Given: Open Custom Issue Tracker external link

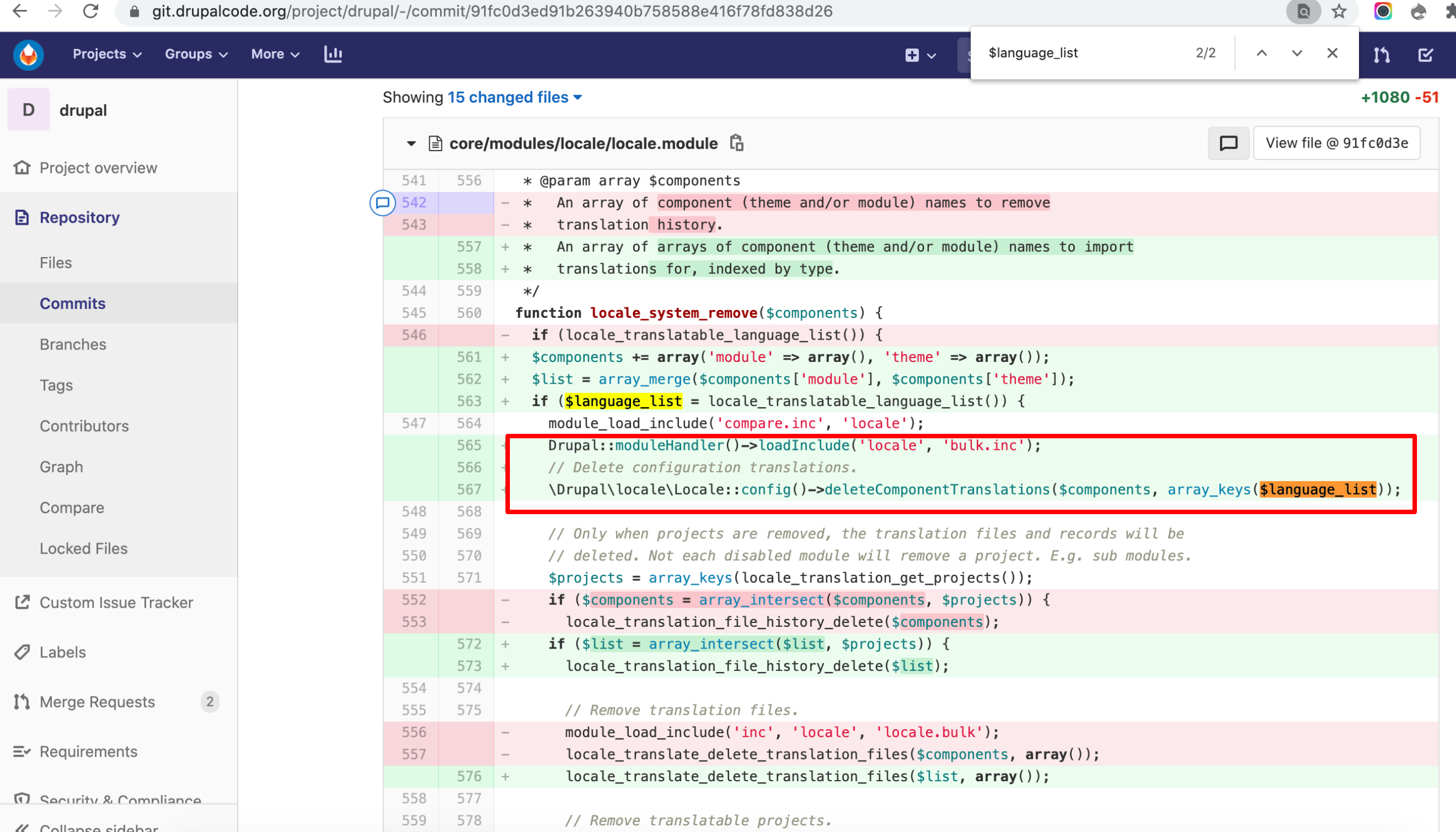Looking at the screenshot, I should click(x=116, y=602).
